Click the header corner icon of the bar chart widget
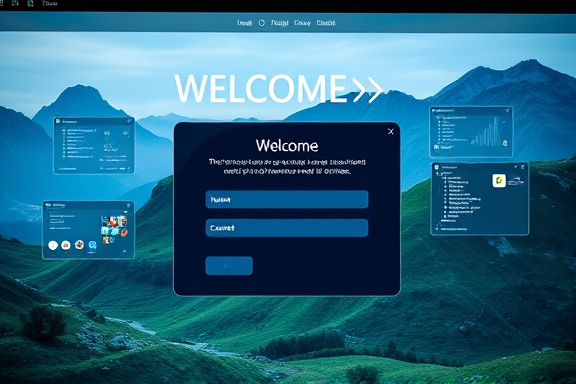This screenshot has height=384, width=576. click(x=508, y=110)
